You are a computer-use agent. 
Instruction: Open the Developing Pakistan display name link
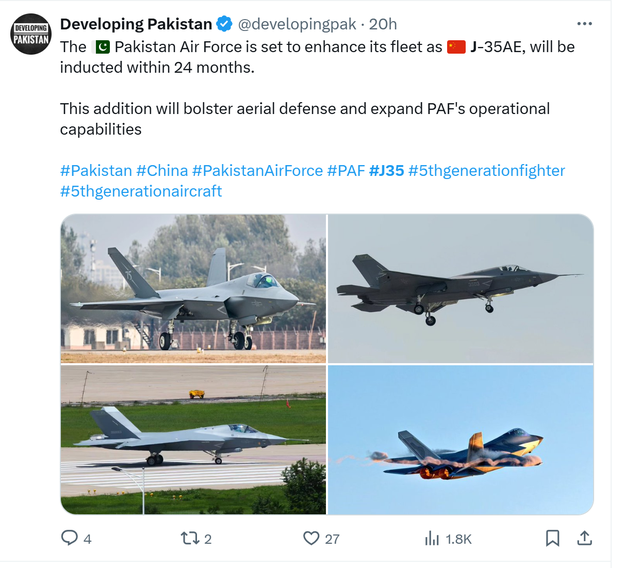[136, 24]
